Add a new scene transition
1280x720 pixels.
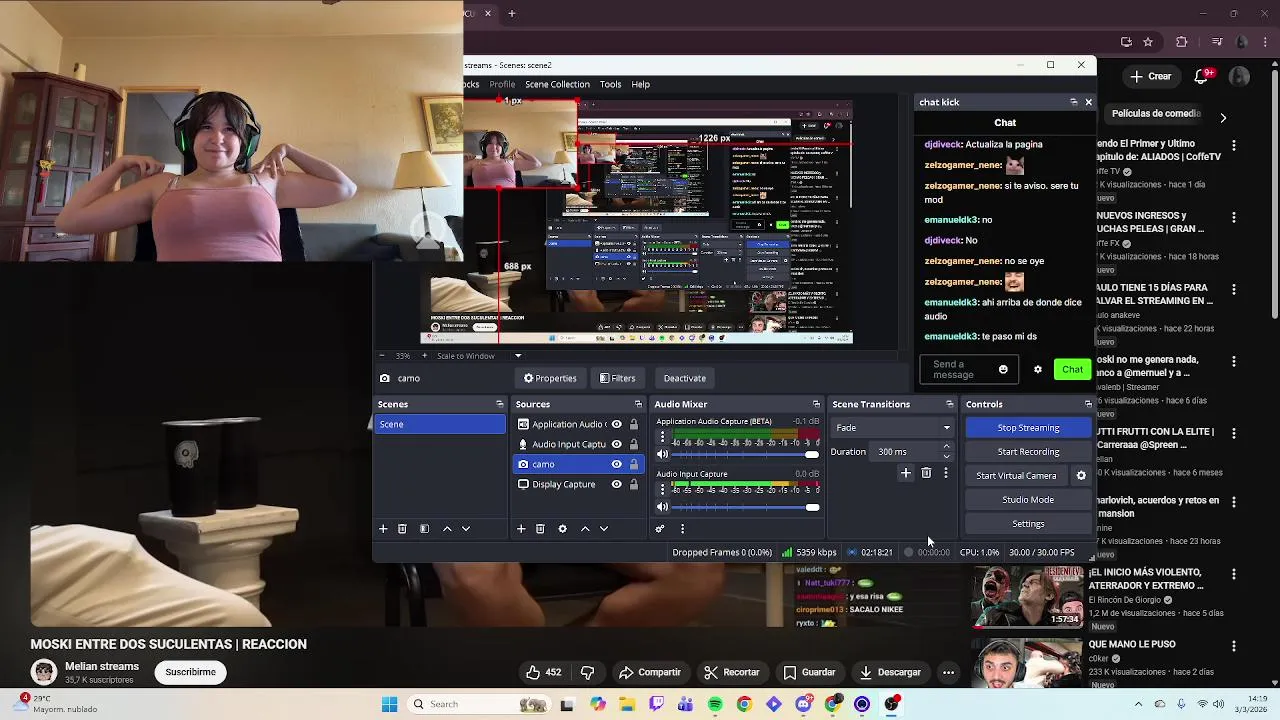tap(906, 473)
